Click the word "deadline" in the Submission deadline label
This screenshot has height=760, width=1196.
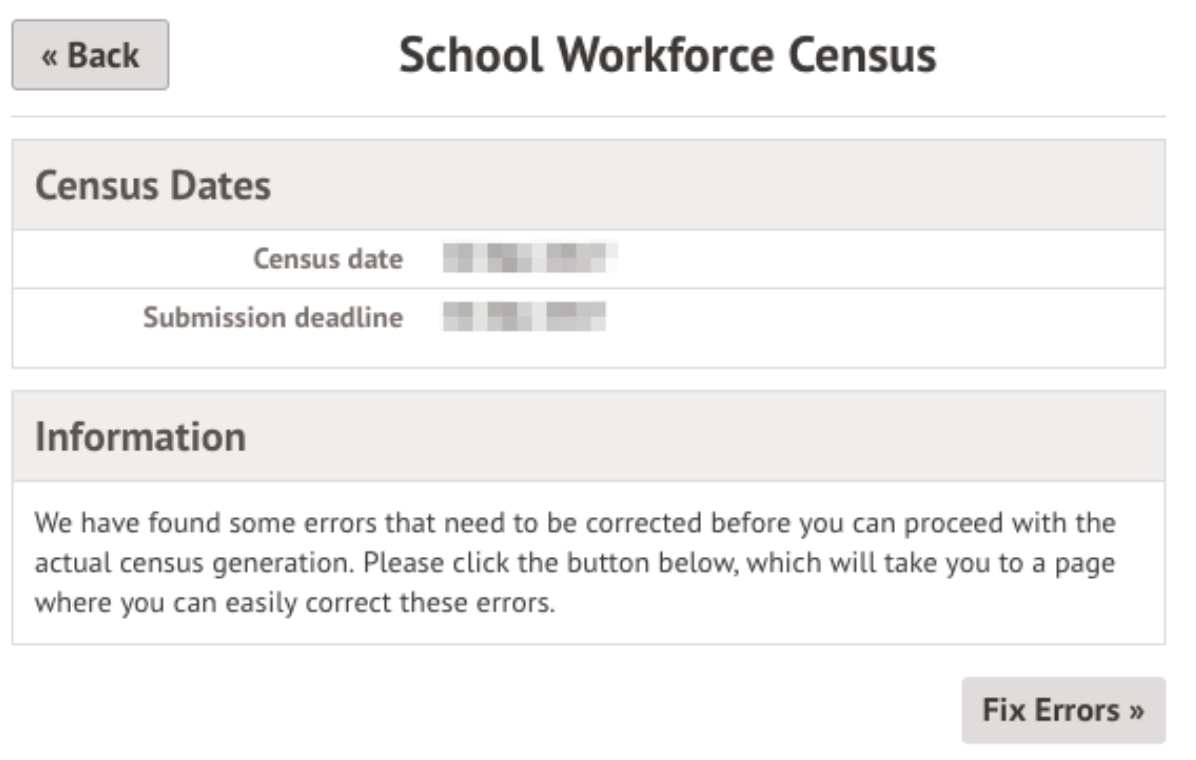tap(348, 317)
